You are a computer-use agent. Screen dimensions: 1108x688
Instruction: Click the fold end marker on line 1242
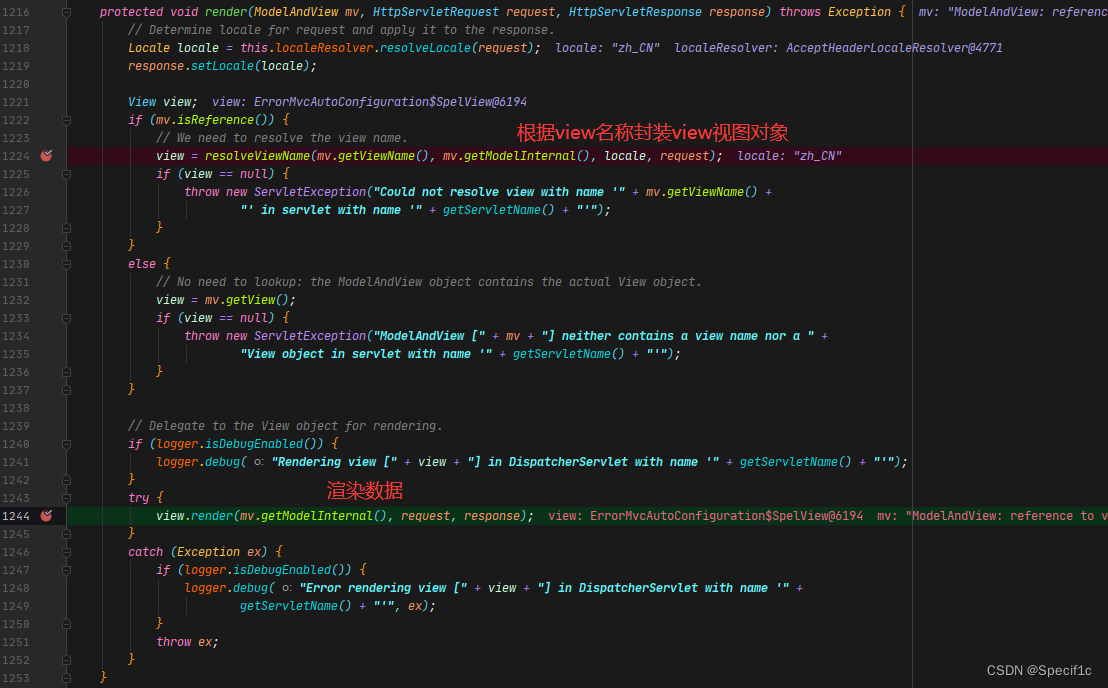pos(66,480)
